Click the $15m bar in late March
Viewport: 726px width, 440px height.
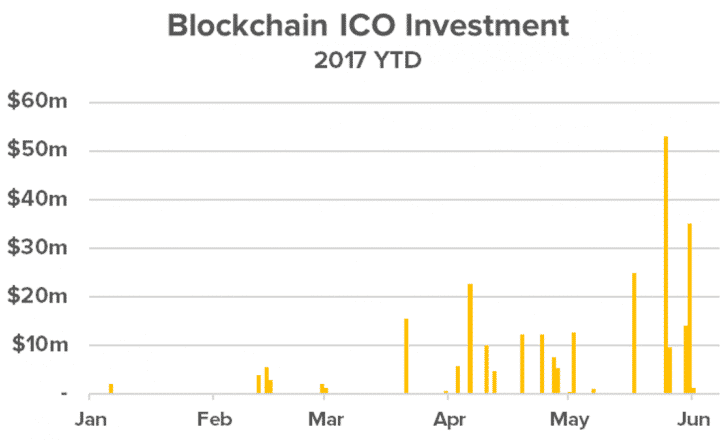click(406, 356)
